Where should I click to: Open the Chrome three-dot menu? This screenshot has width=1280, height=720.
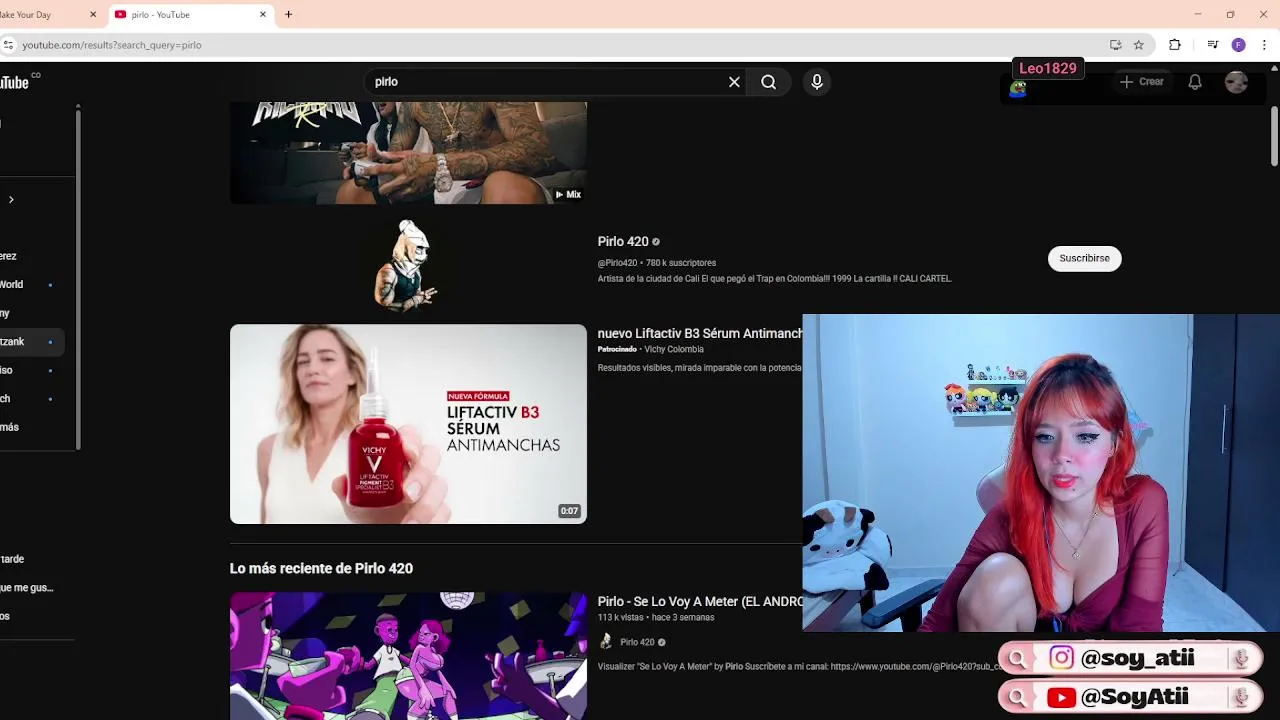1264,45
